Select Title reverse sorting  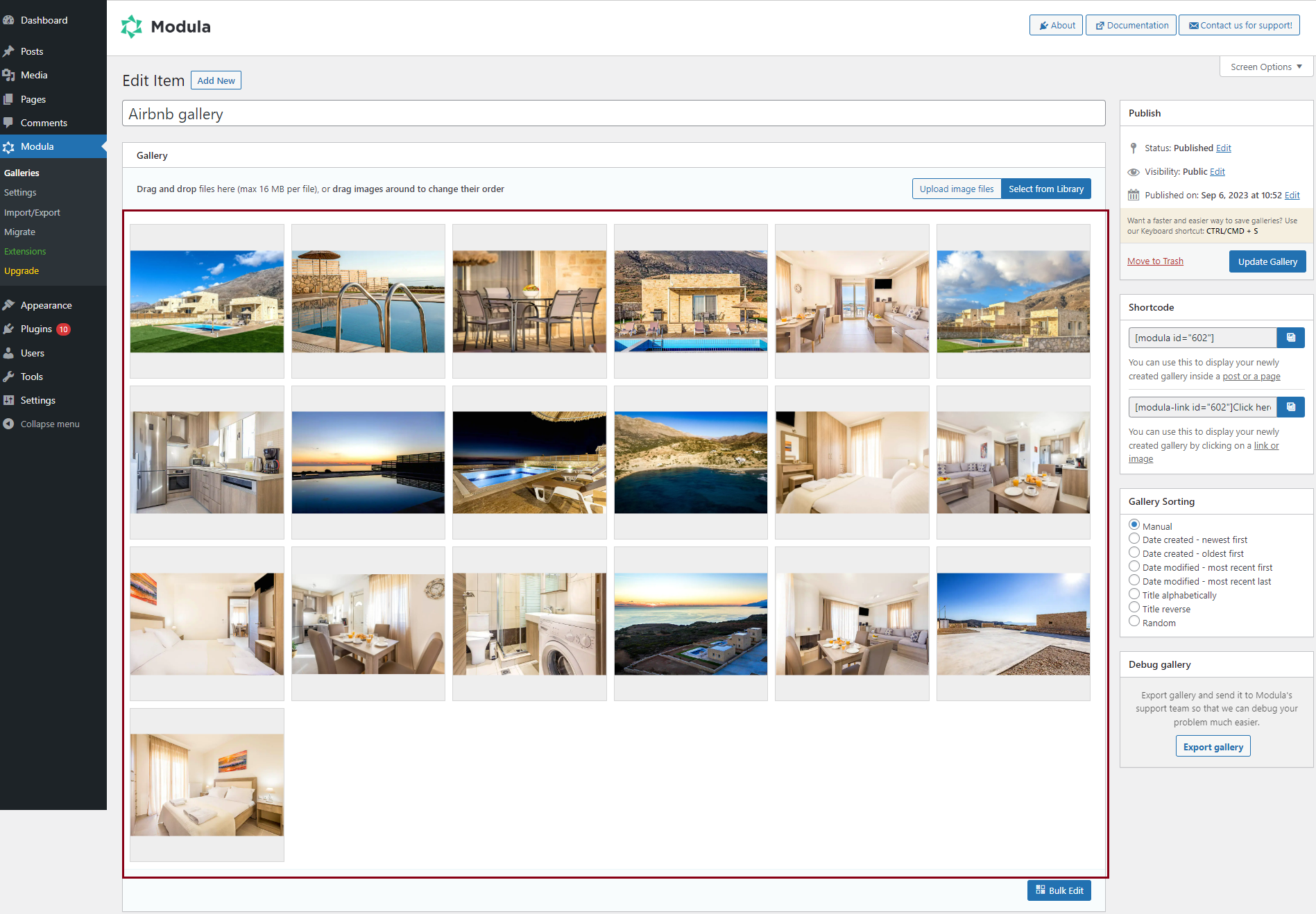click(1134, 607)
